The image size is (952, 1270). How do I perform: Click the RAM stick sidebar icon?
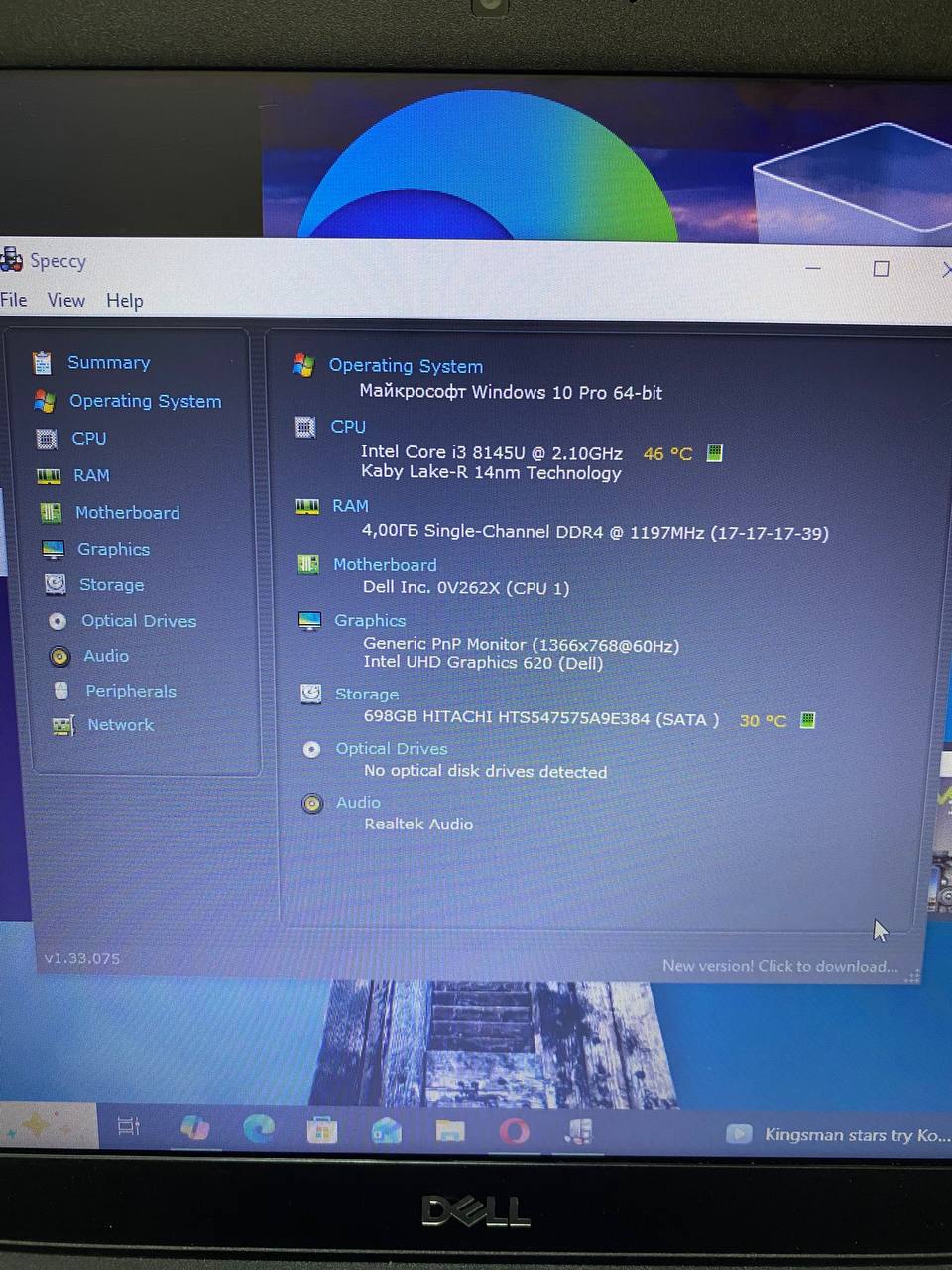(49, 476)
